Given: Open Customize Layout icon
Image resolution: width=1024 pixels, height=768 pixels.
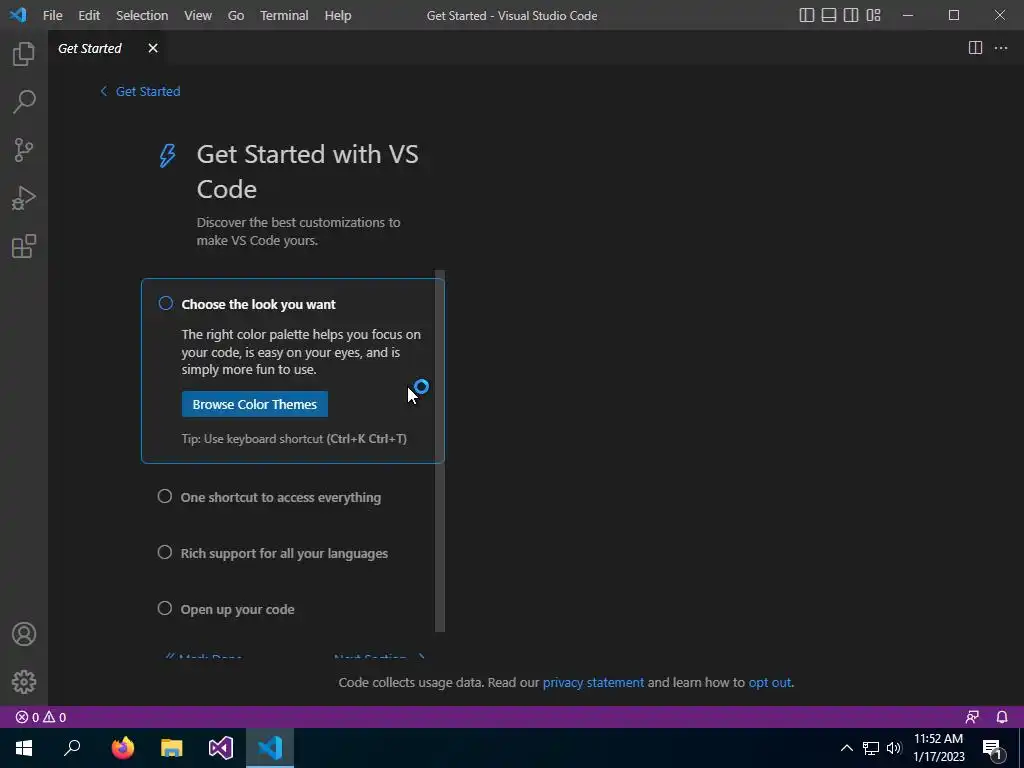Looking at the screenshot, I should [x=873, y=15].
